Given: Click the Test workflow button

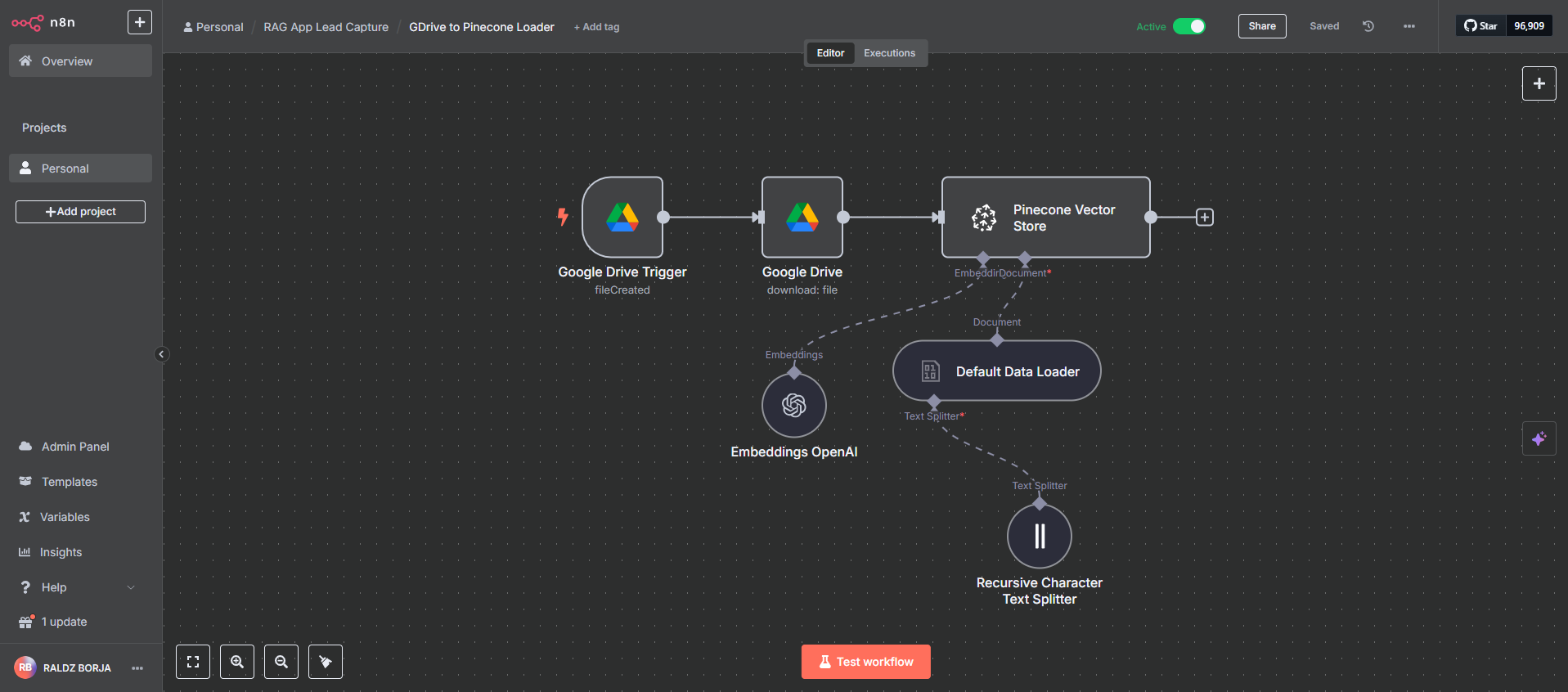Looking at the screenshot, I should tap(866, 662).
